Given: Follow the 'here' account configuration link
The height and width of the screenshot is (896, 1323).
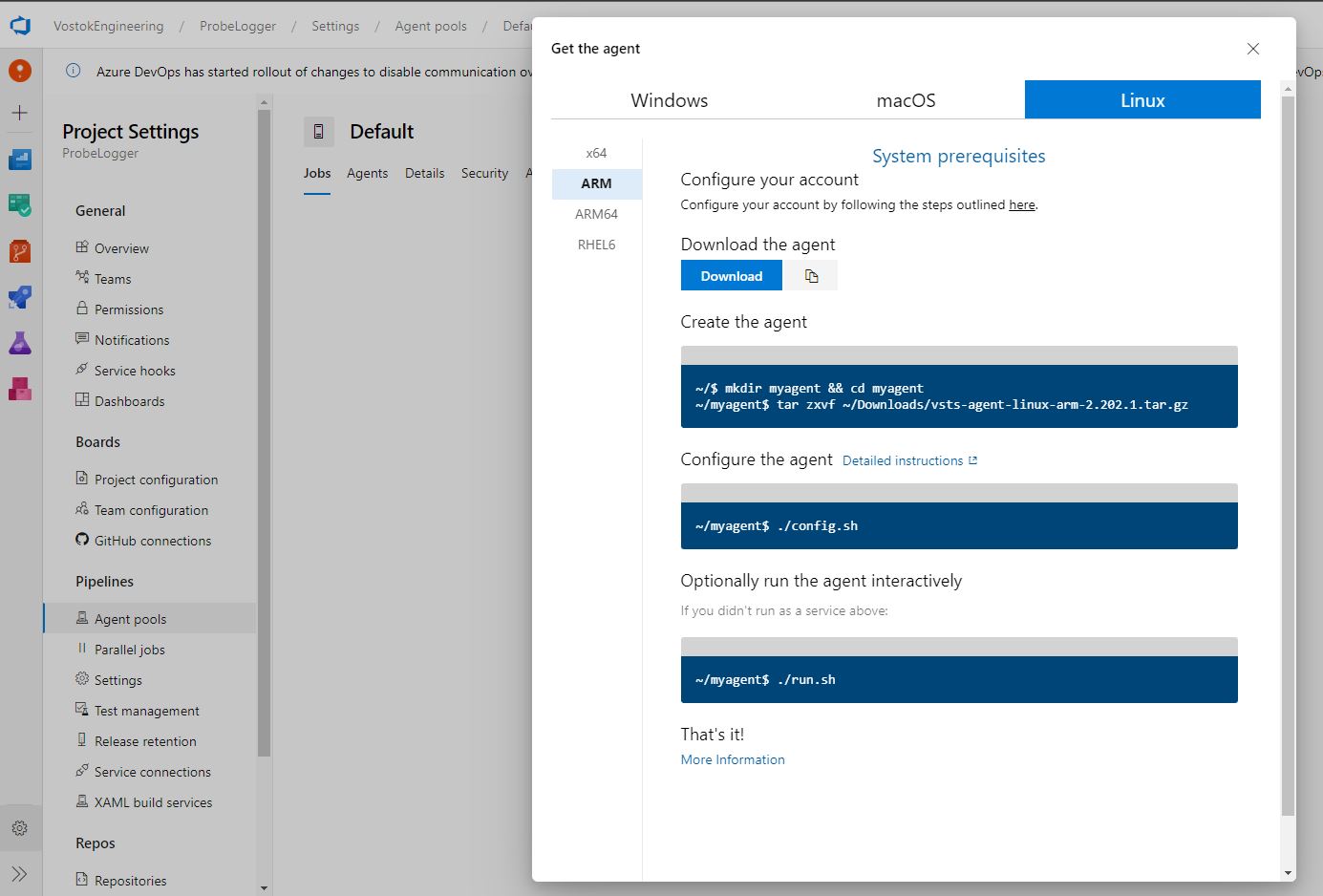Looking at the screenshot, I should (x=1022, y=204).
